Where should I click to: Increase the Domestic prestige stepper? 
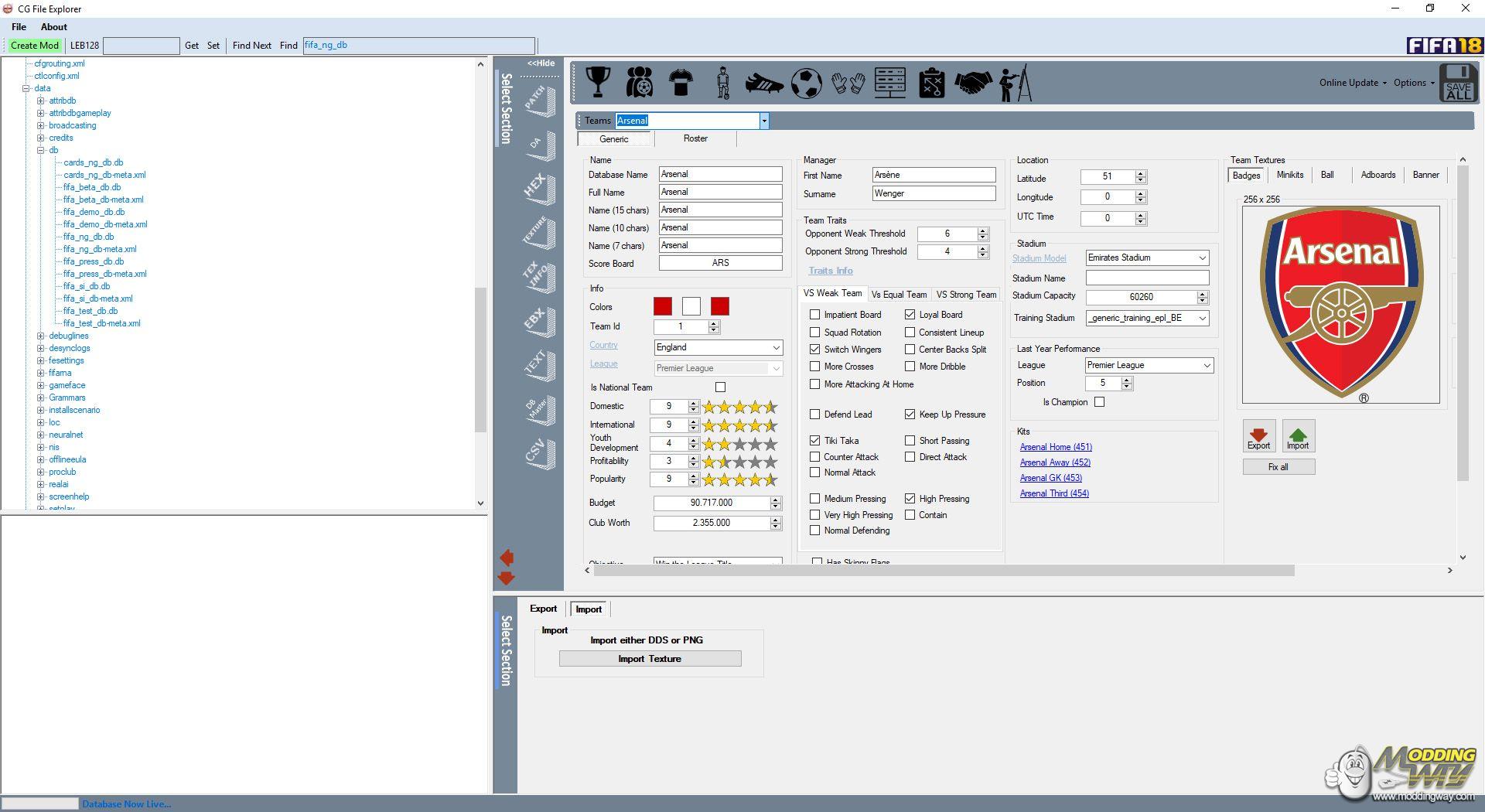694,403
